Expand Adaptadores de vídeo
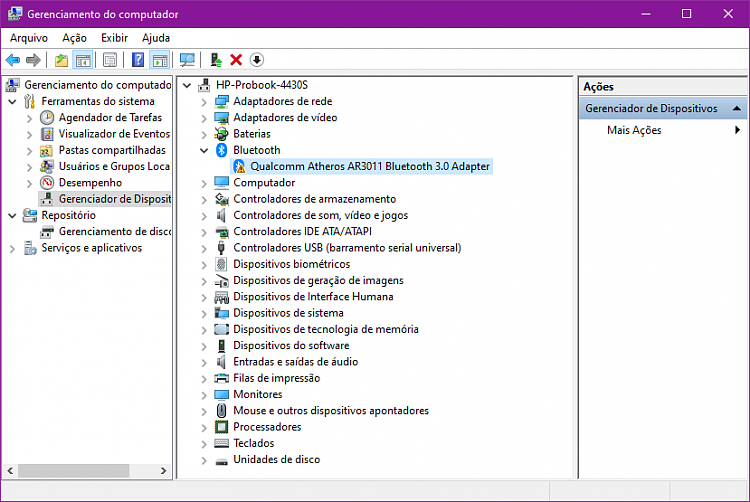 click(204, 118)
